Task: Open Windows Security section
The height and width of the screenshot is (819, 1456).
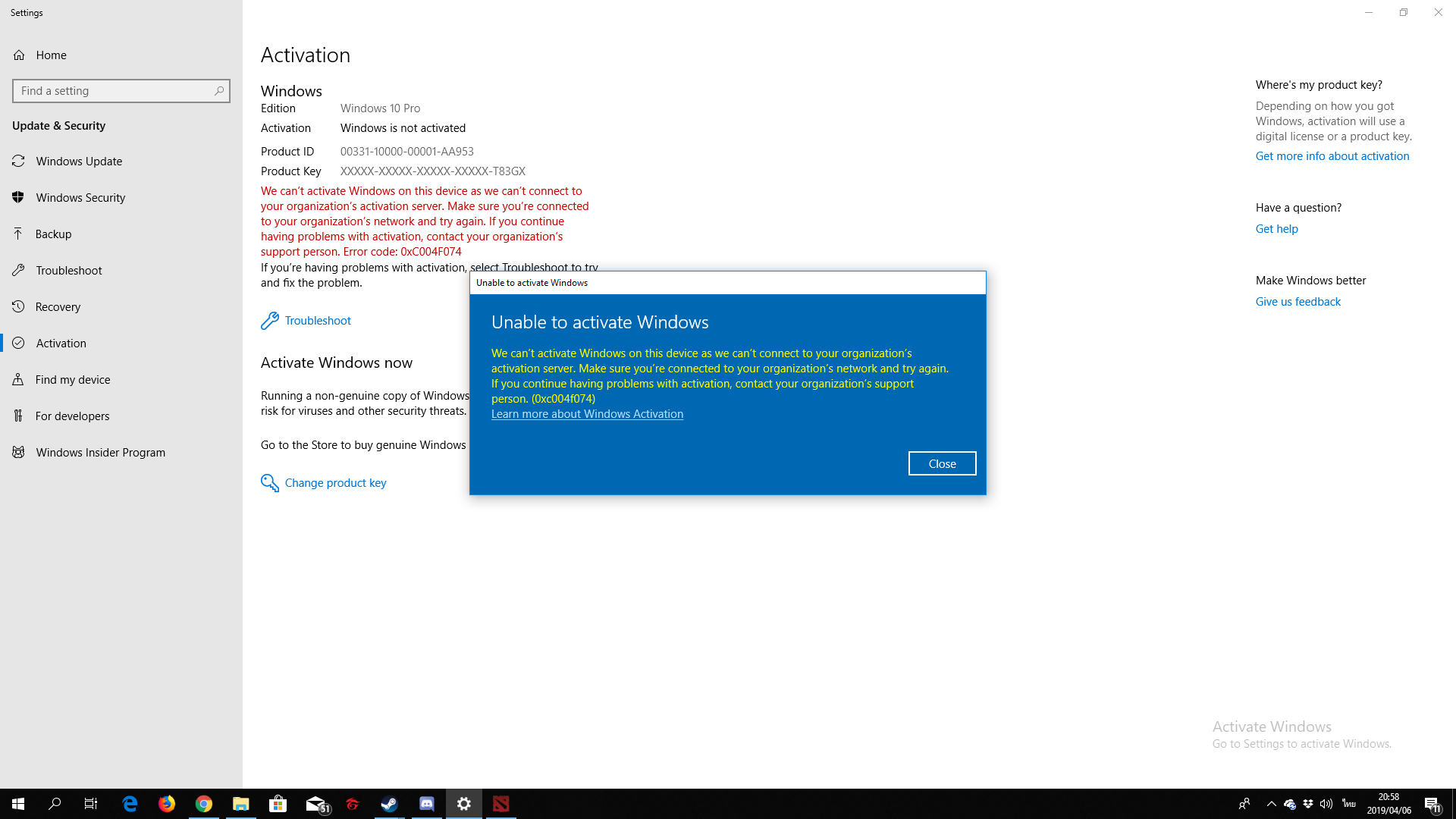Action: pyautogui.click(x=121, y=197)
